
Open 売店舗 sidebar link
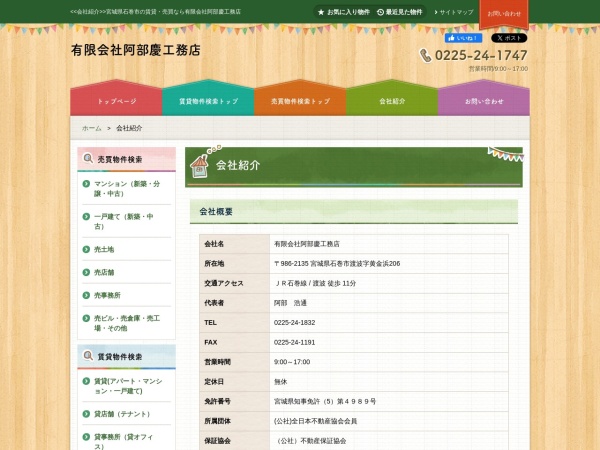click(x=104, y=272)
